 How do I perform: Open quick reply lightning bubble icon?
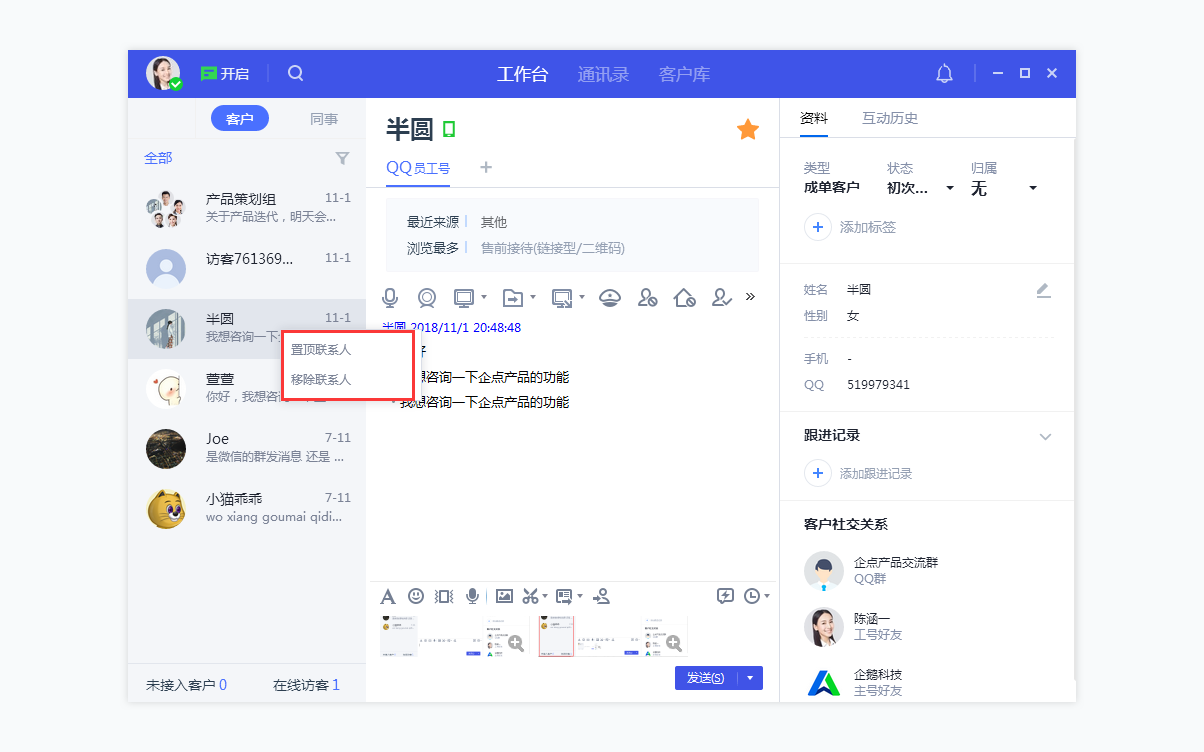[x=726, y=596]
